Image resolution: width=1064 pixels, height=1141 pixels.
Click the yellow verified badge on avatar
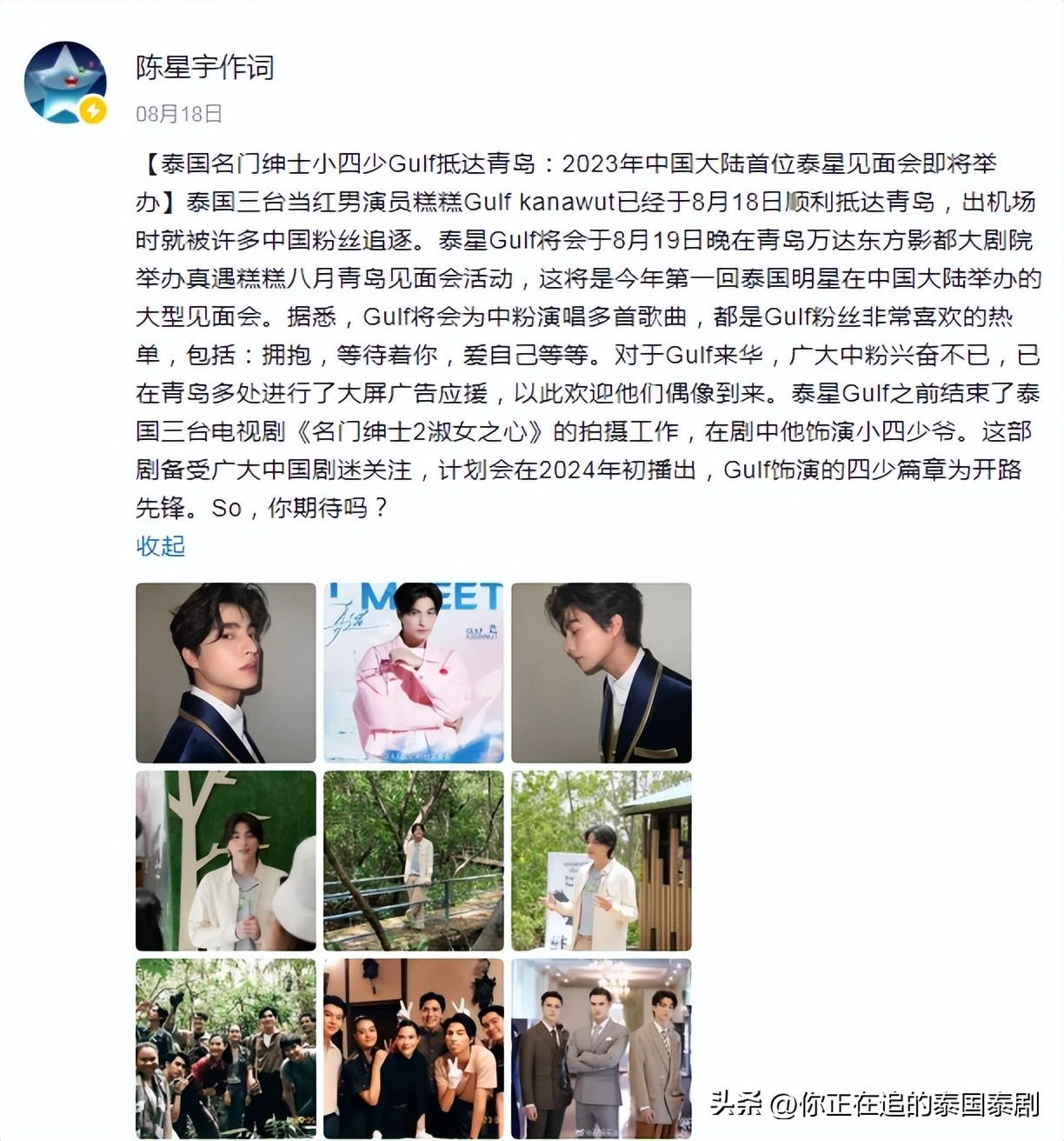[93, 110]
